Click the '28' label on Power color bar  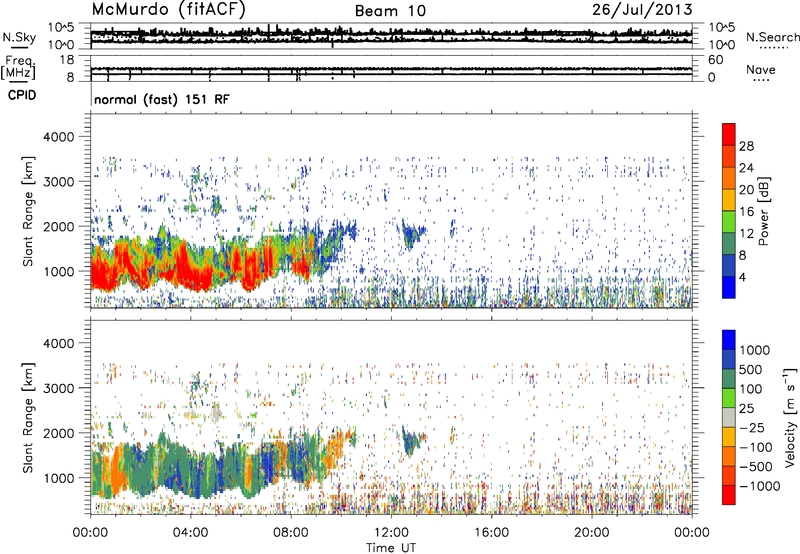(x=746, y=146)
